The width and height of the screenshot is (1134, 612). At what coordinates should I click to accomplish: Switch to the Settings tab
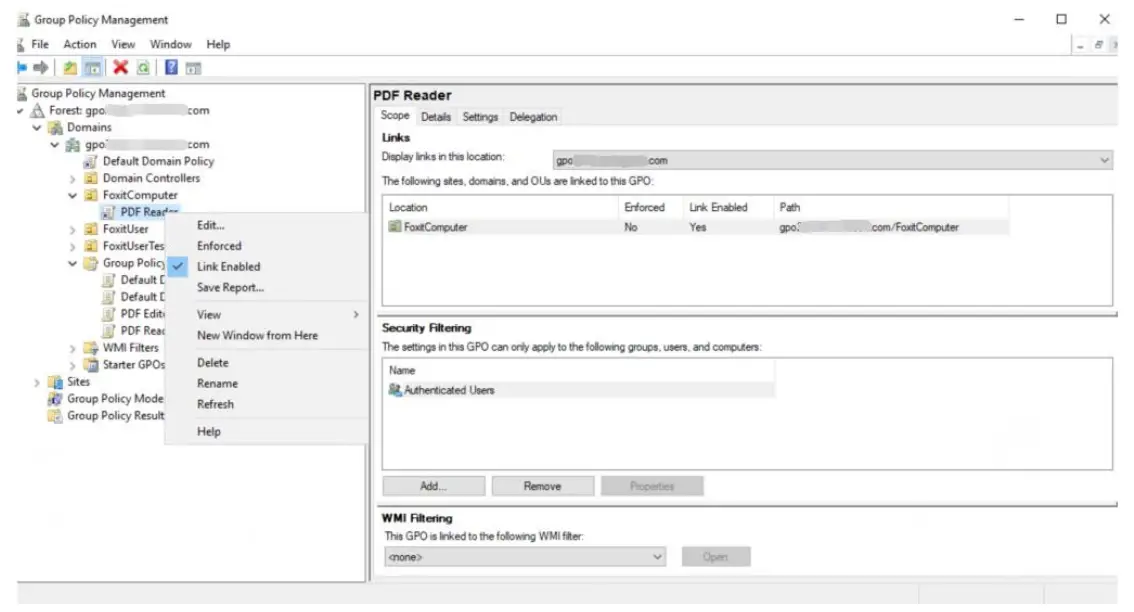click(x=480, y=116)
